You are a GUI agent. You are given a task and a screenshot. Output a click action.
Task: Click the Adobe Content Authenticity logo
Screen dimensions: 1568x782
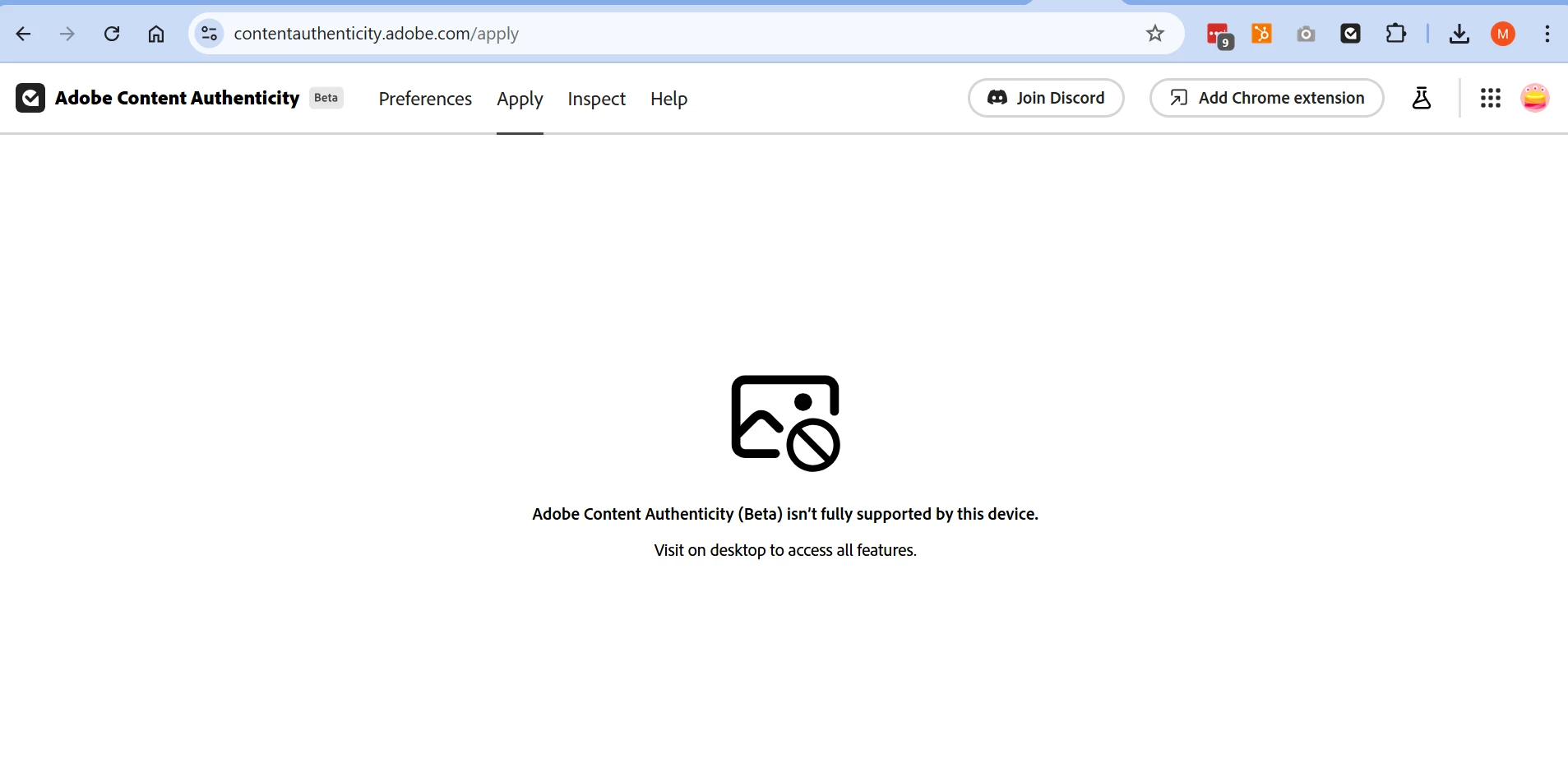30,98
